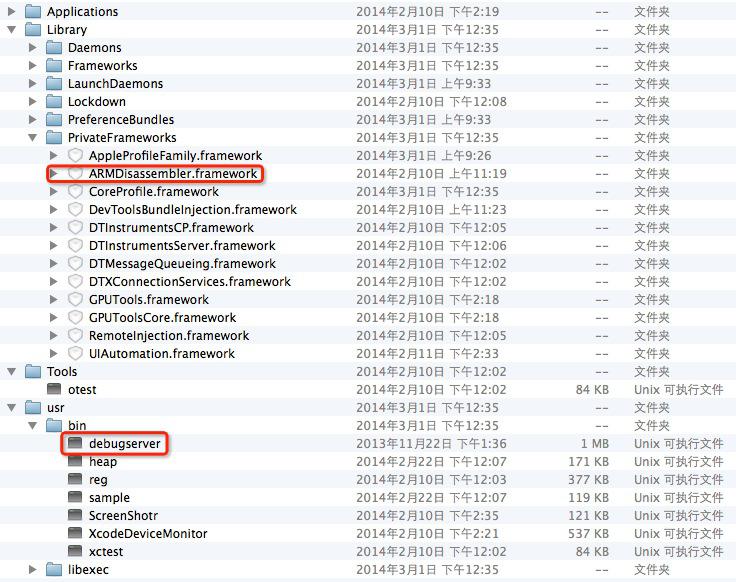Click the Daemons folder icon
Screen dimensions: 736x582
click(x=54, y=47)
